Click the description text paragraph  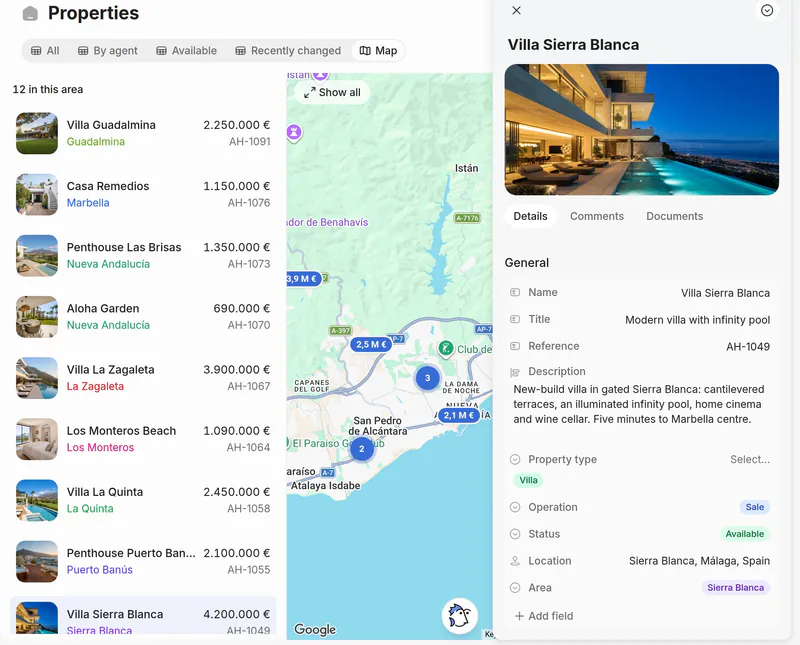(638, 404)
